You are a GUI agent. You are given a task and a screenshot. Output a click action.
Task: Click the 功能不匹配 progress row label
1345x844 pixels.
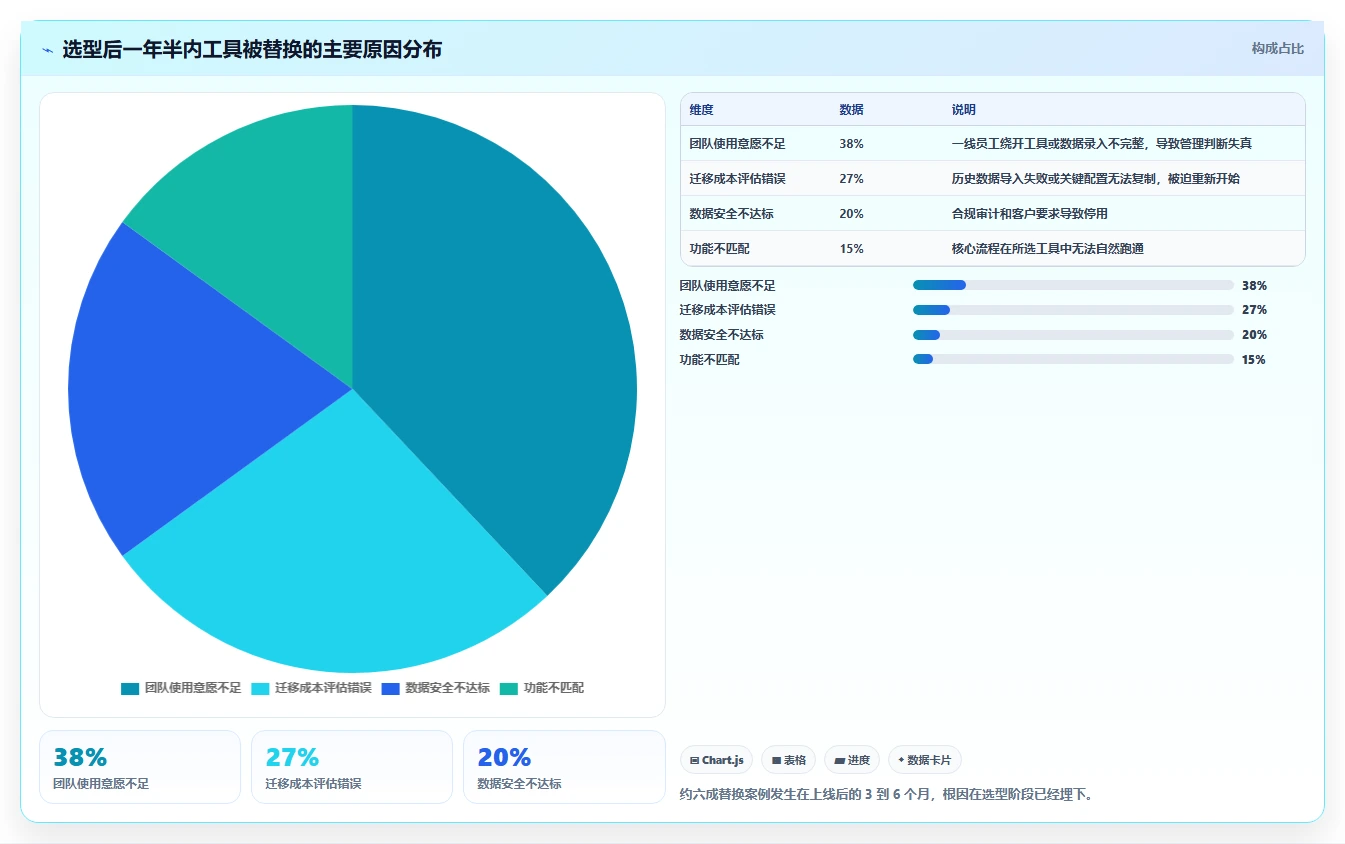point(710,360)
